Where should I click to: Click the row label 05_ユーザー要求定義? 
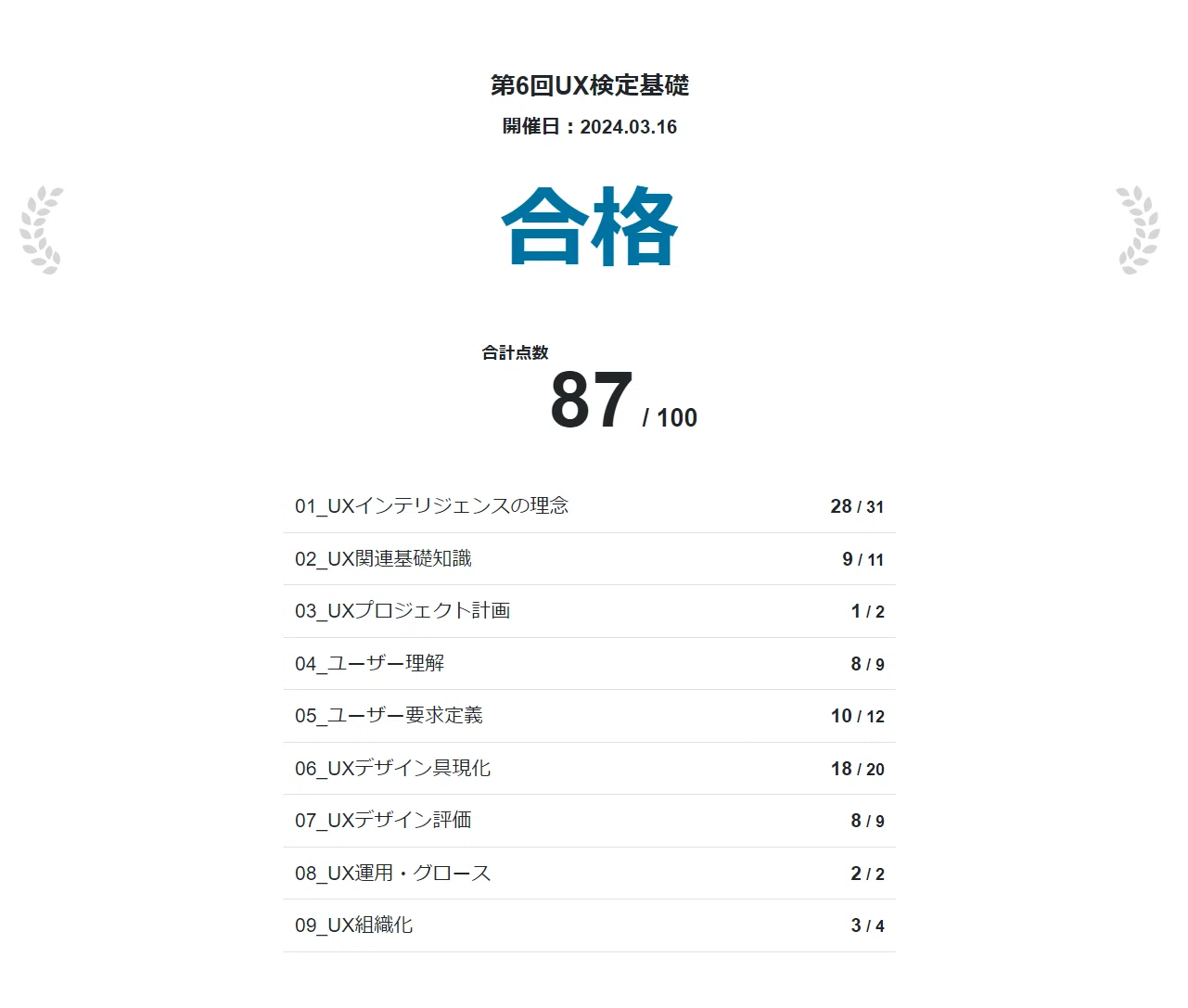389,716
